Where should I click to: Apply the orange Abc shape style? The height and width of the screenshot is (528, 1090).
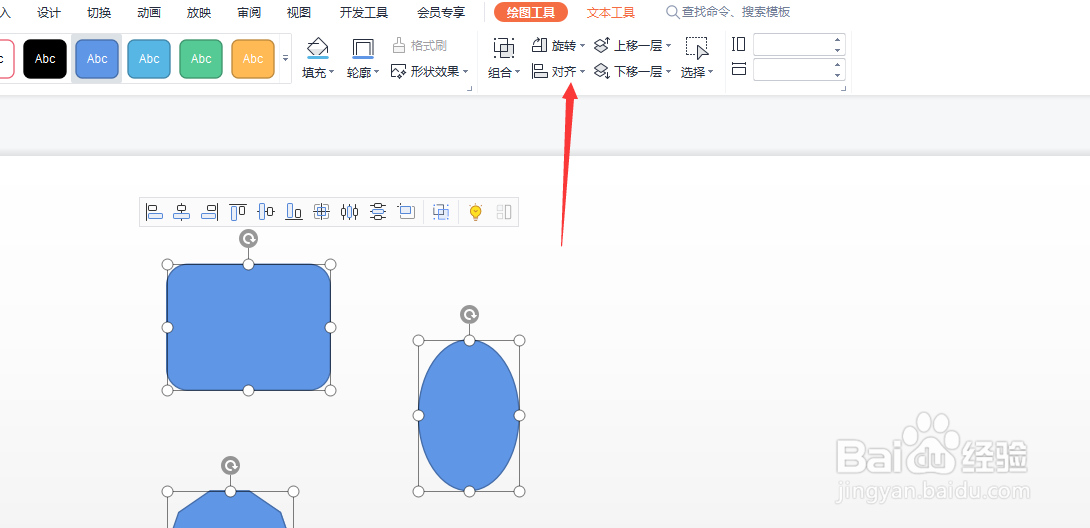pyautogui.click(x=253, y=59)
